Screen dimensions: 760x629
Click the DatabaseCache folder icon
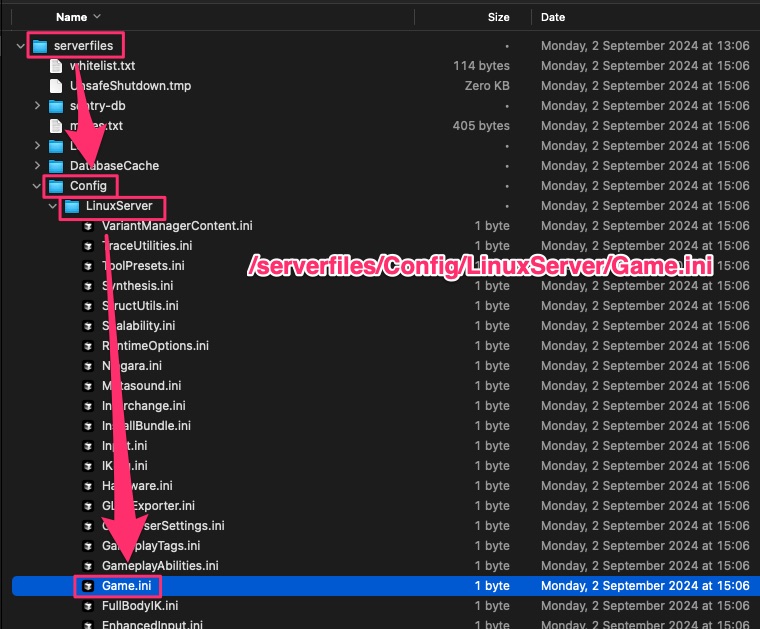coord(56,166)
